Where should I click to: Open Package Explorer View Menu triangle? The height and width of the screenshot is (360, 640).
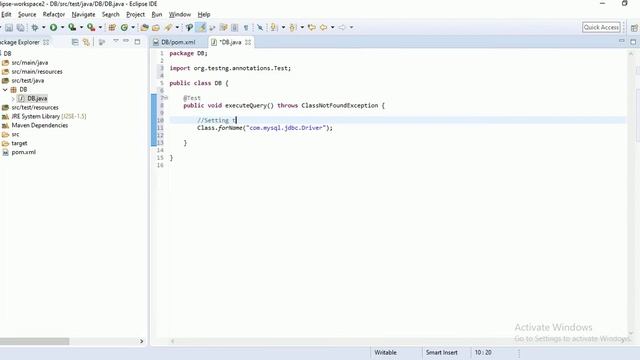tap(116, 41)
